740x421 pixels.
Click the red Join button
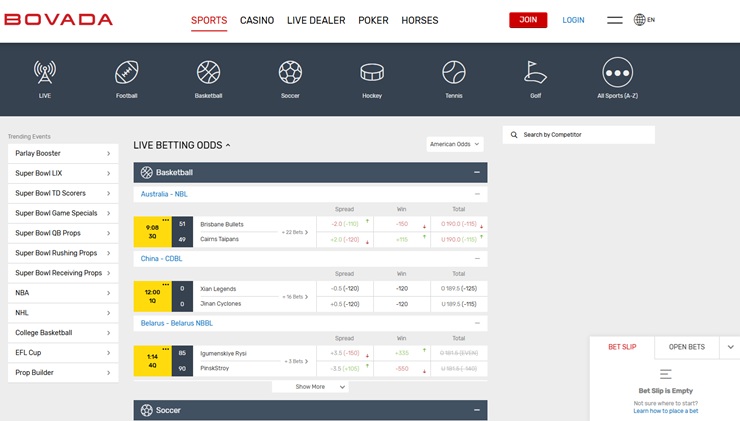click(x=528, y=20)
